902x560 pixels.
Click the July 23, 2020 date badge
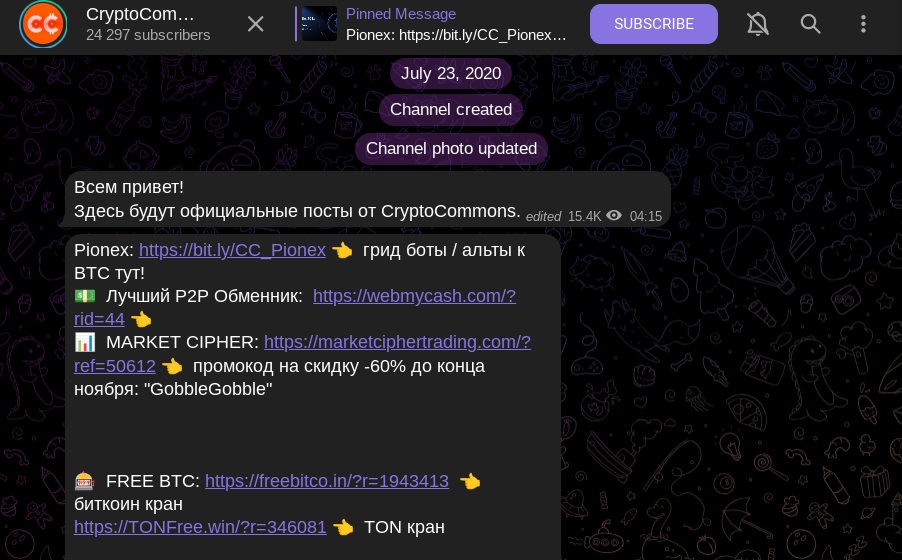pos(451,73)
